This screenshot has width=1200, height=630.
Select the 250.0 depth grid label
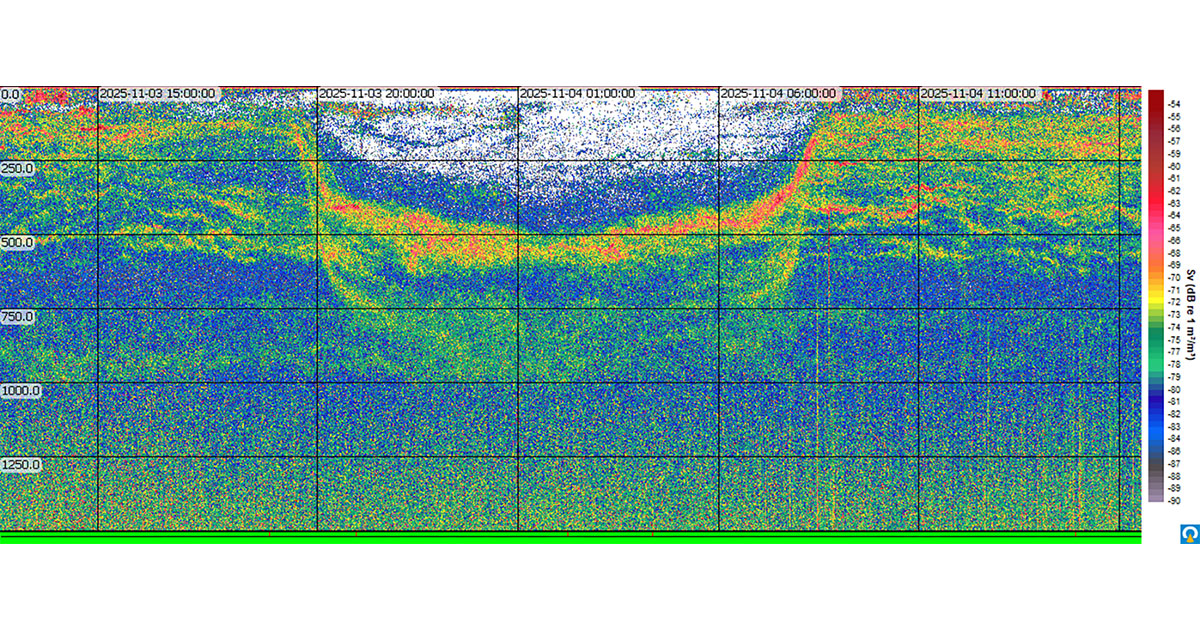pos(17,168)
